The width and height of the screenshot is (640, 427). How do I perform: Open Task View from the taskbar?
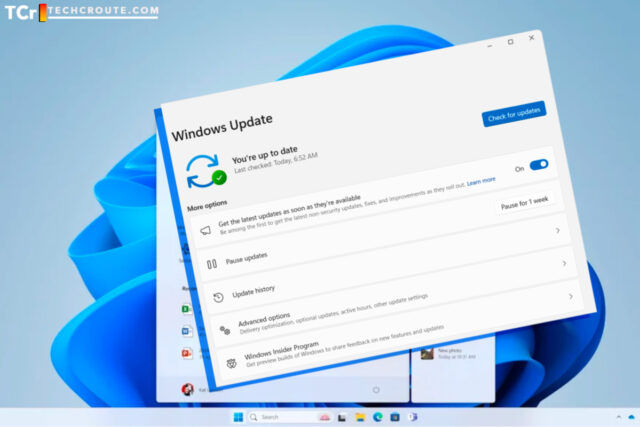[x=342, y=417]
